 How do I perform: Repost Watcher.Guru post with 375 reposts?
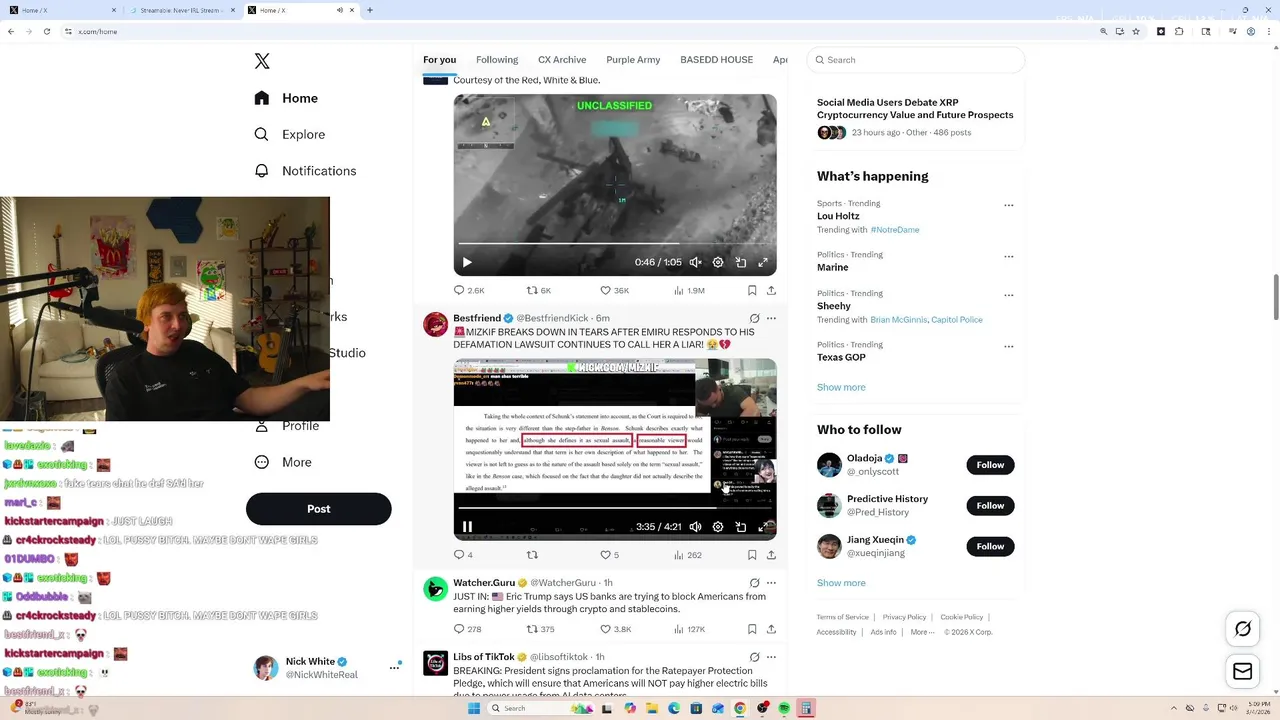540,629
